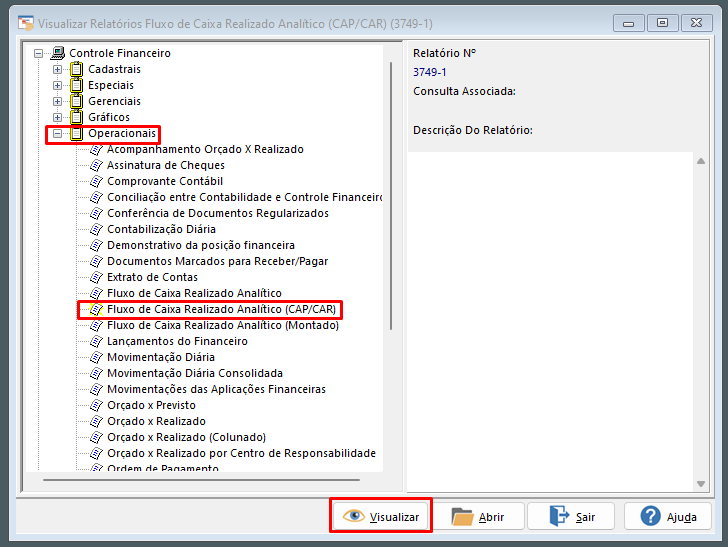Click the Controle Financeiro computer icon
Image resolution: width=728 pixels, height=547 pixels.
tap(58, 53)
